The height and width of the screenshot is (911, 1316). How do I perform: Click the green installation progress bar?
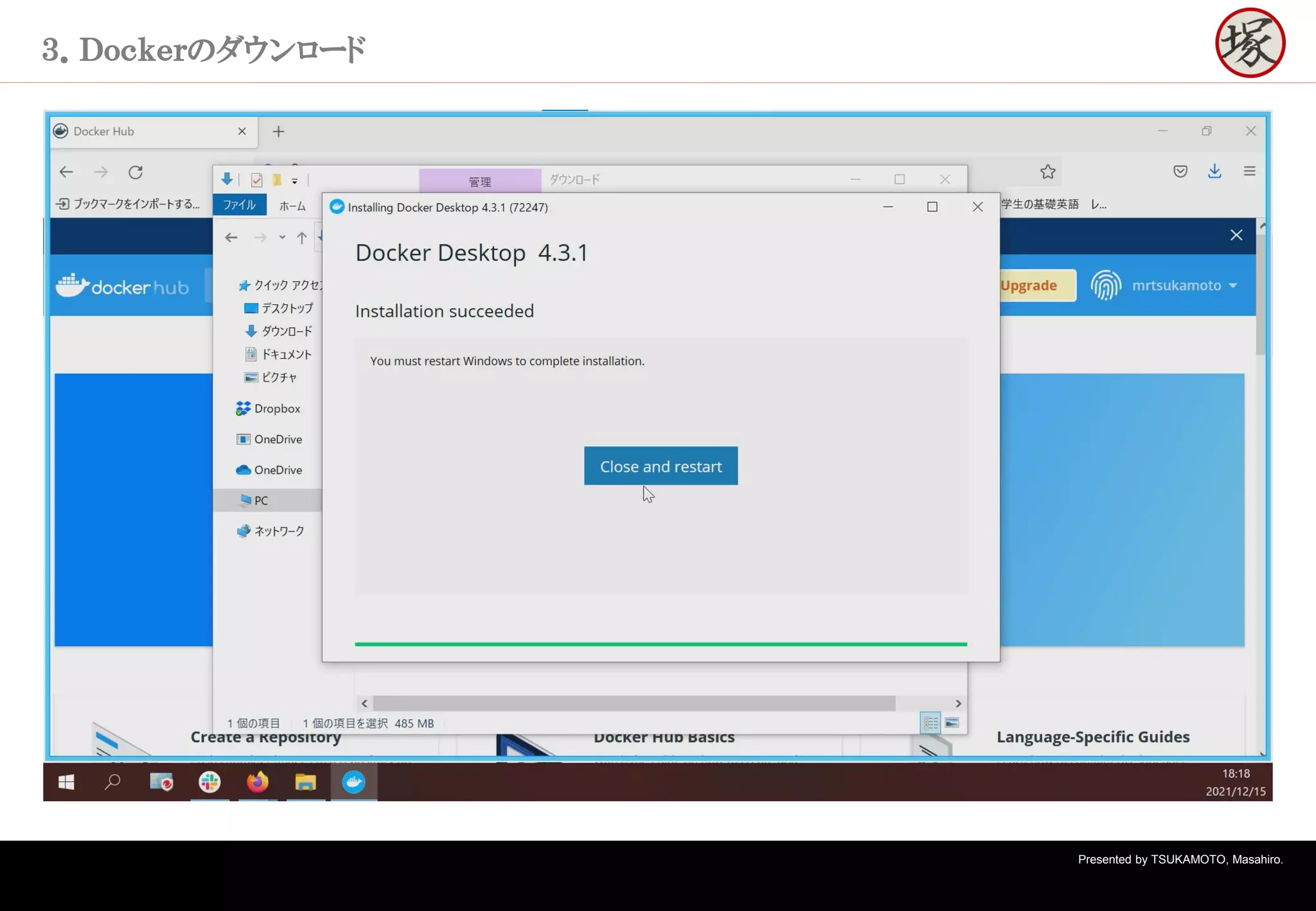coord(661,644)
